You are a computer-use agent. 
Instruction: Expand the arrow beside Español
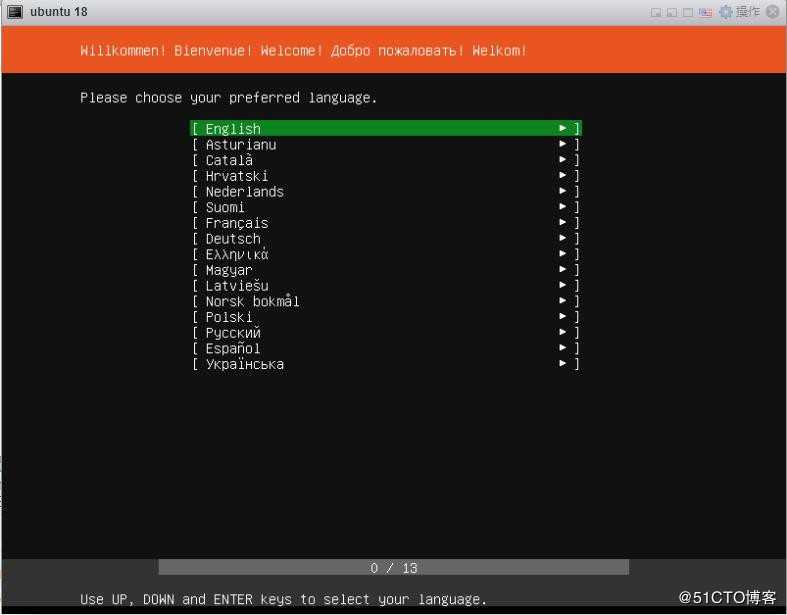coord(563,347)
